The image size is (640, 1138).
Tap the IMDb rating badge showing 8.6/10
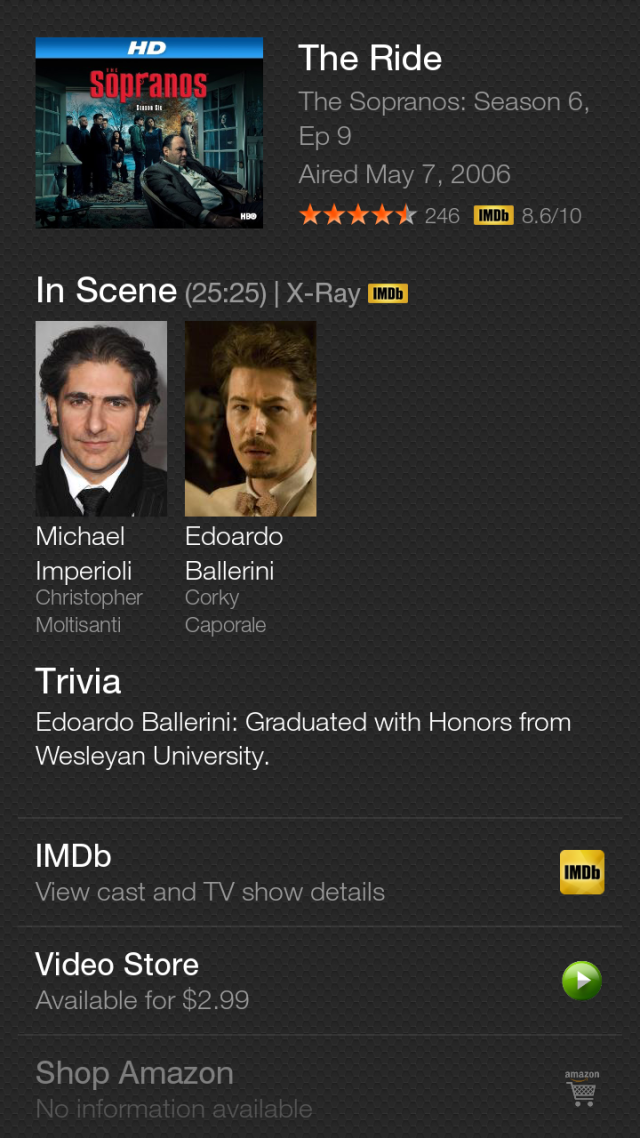[x=494, y=215]
